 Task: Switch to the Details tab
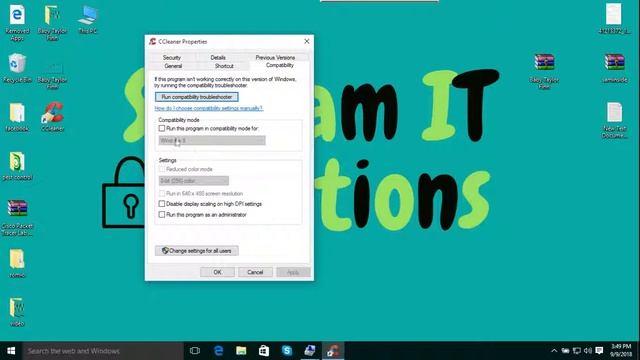[x=218, y=58]
